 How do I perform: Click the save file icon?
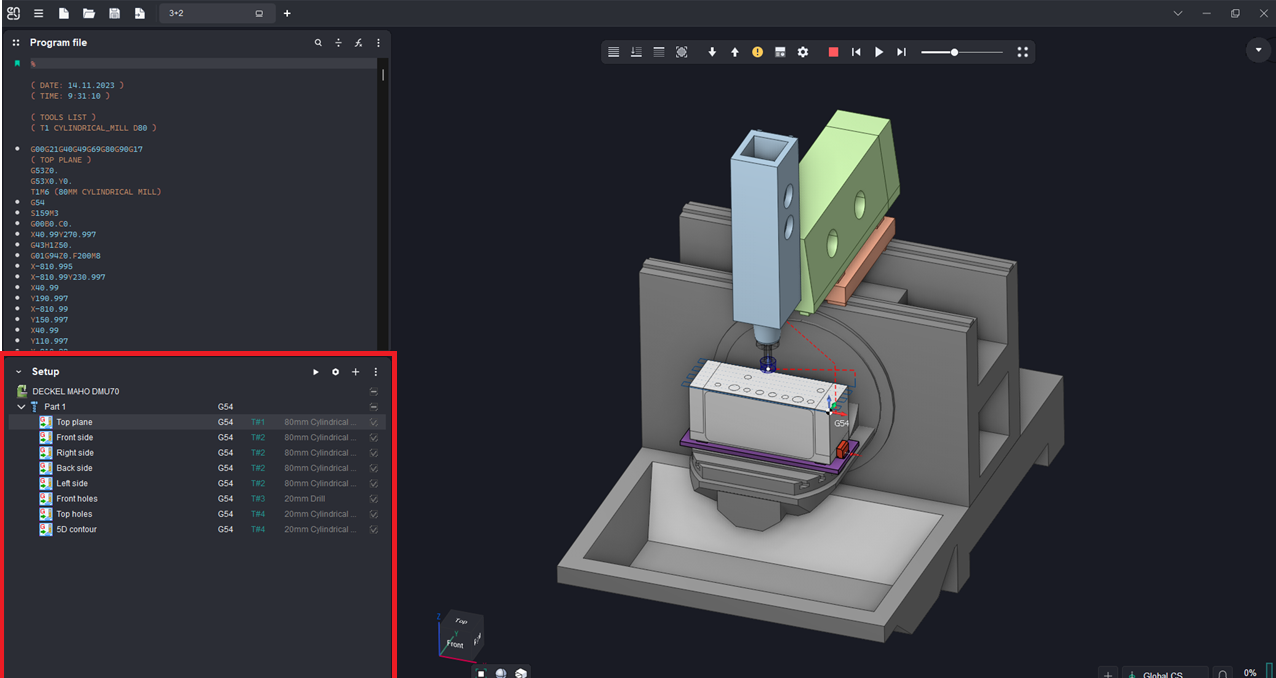(114, 14)
